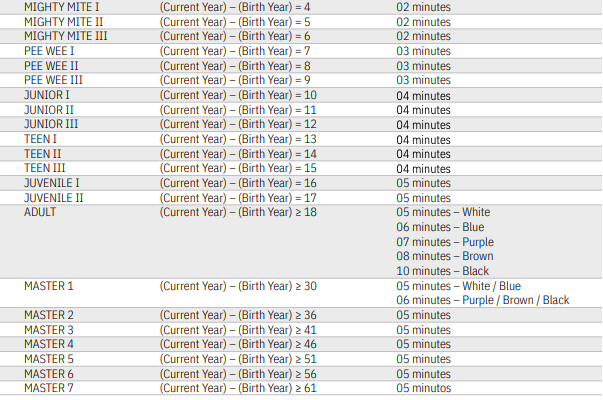
Task: Click the ADULT division label
Action: [40, 212]
